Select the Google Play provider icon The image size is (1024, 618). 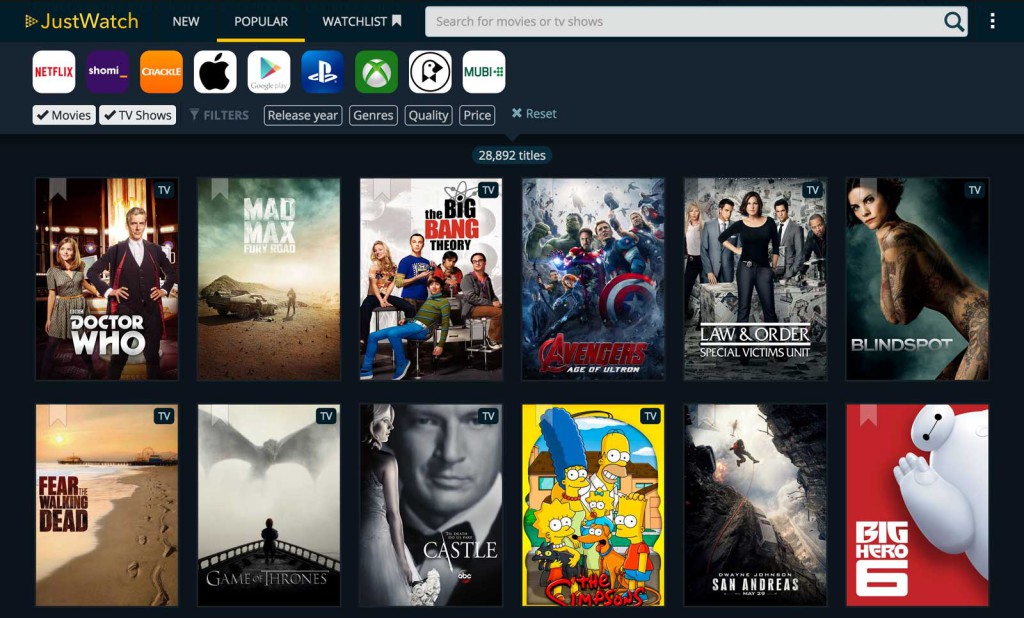268,72
